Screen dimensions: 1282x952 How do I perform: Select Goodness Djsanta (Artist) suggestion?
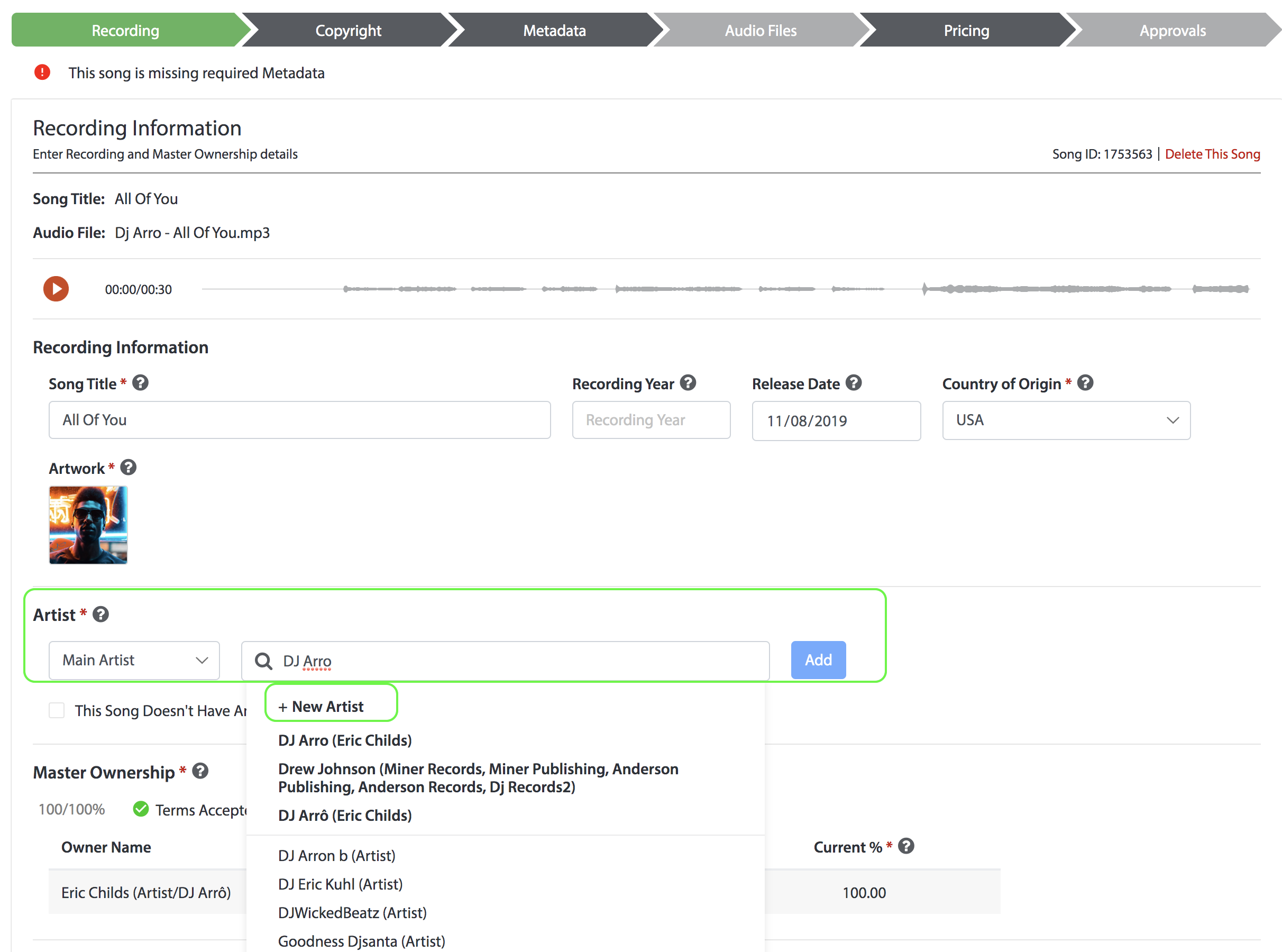tap(361, 941)
